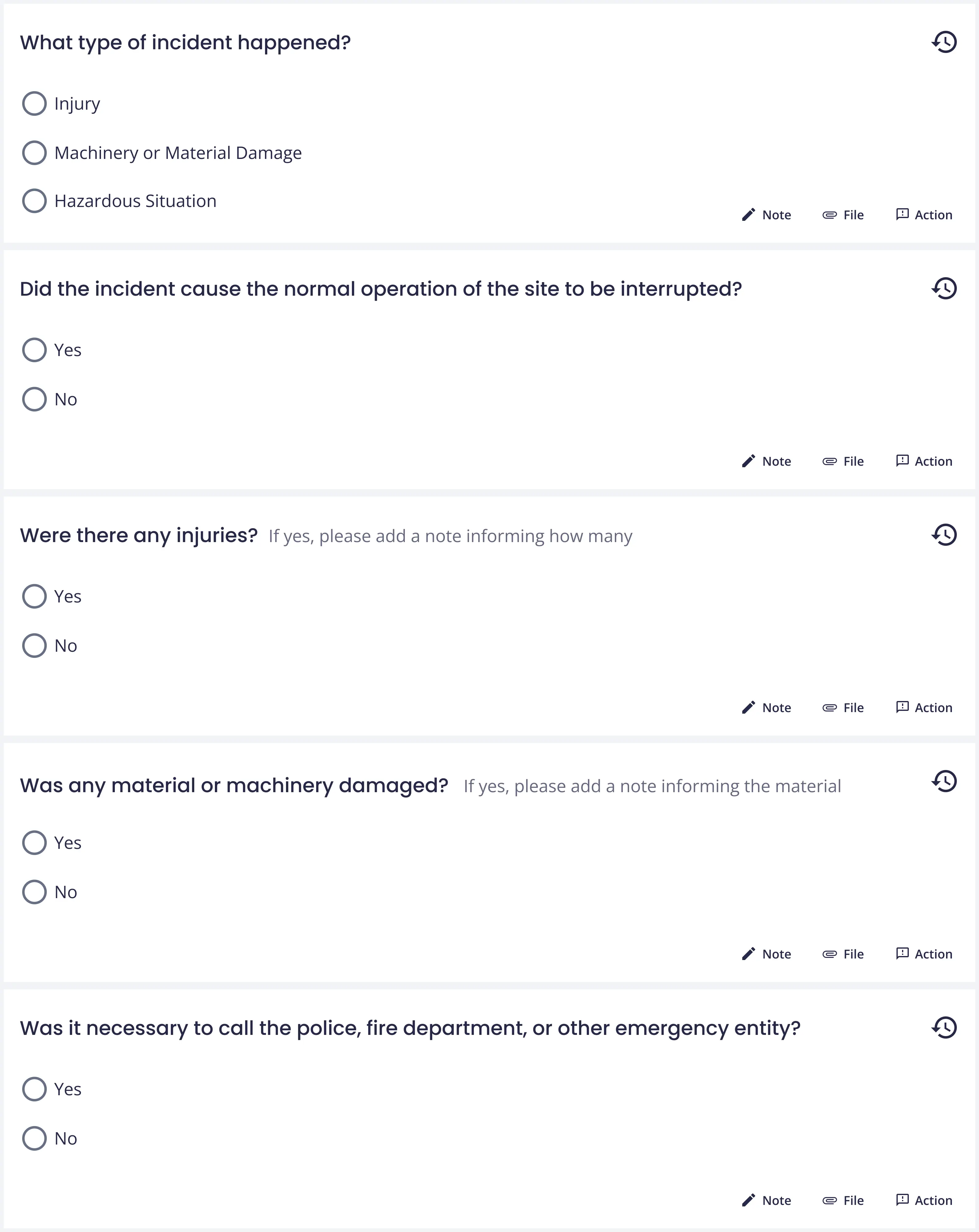Select the Injury incident type

(x=34, y=103)
